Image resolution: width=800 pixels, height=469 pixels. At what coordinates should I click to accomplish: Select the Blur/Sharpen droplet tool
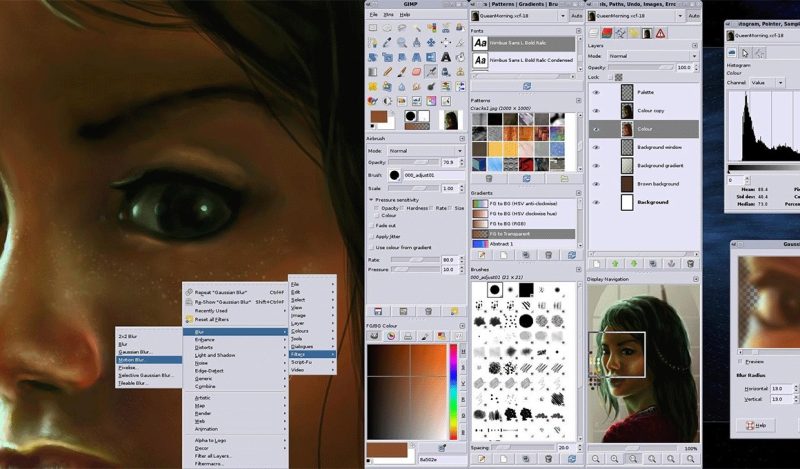pyautogui.click(x=402, y=87)
